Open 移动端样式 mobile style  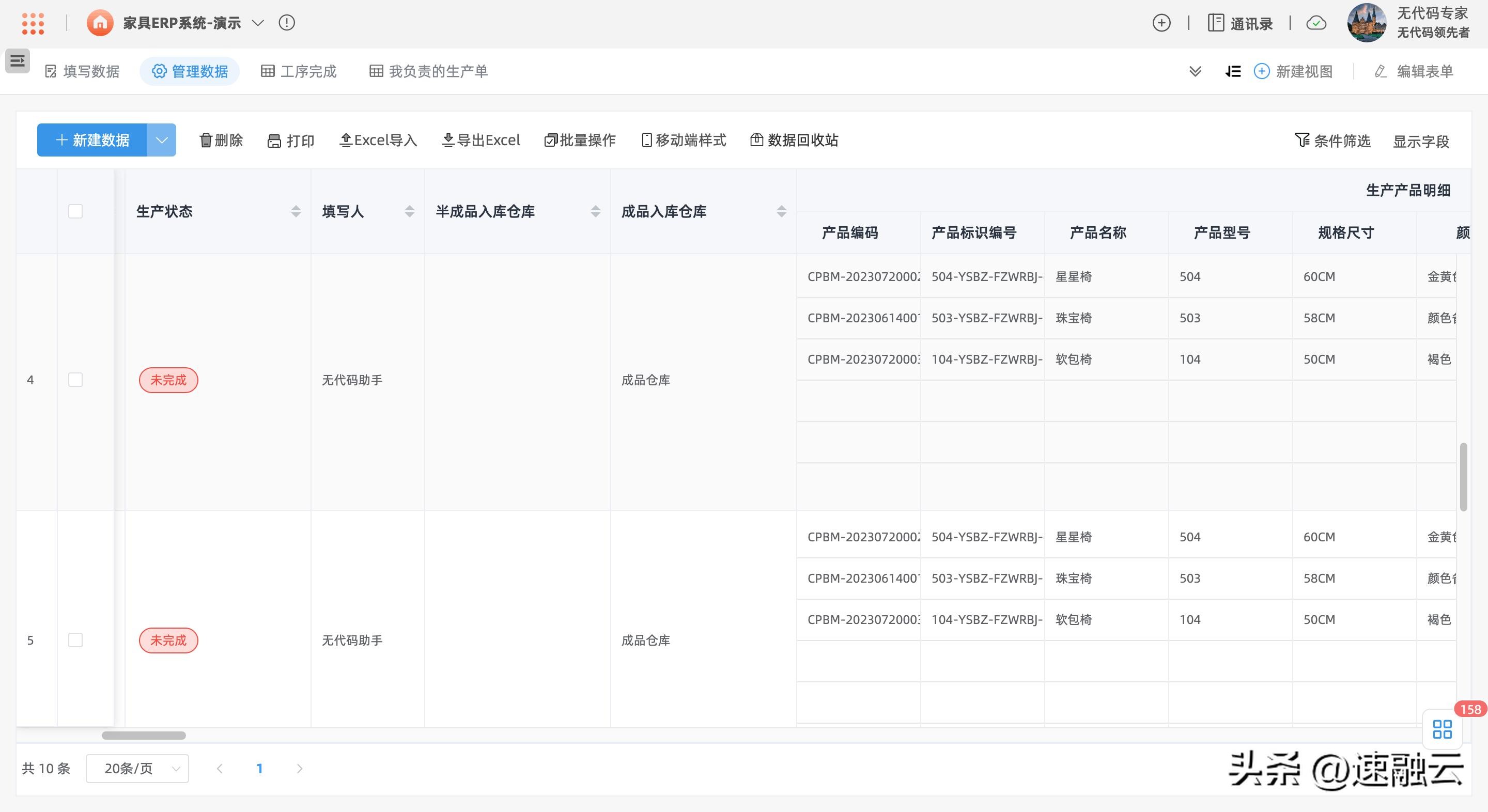684,140
